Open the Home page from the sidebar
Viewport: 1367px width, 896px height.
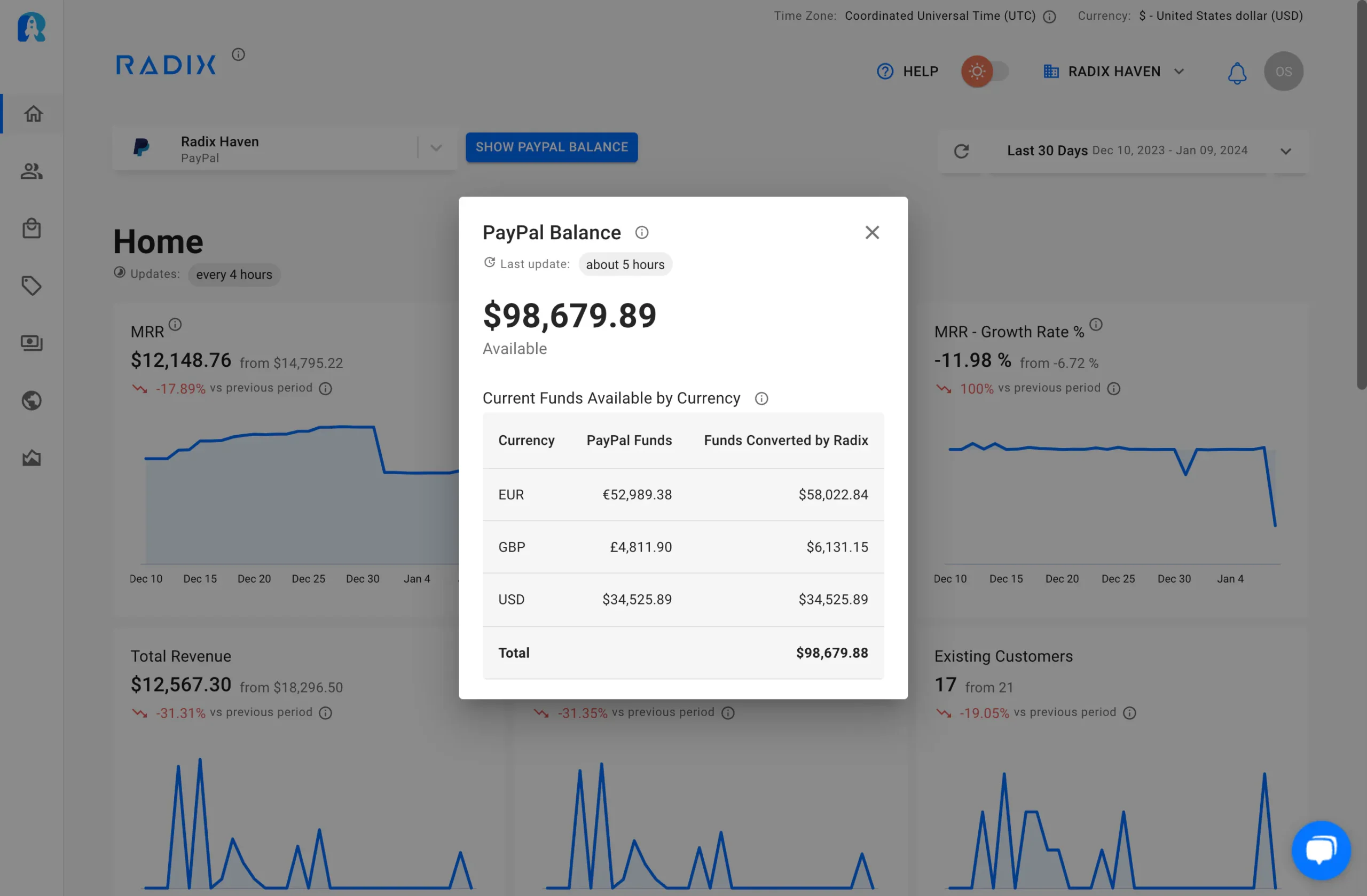tap(32, 113)
